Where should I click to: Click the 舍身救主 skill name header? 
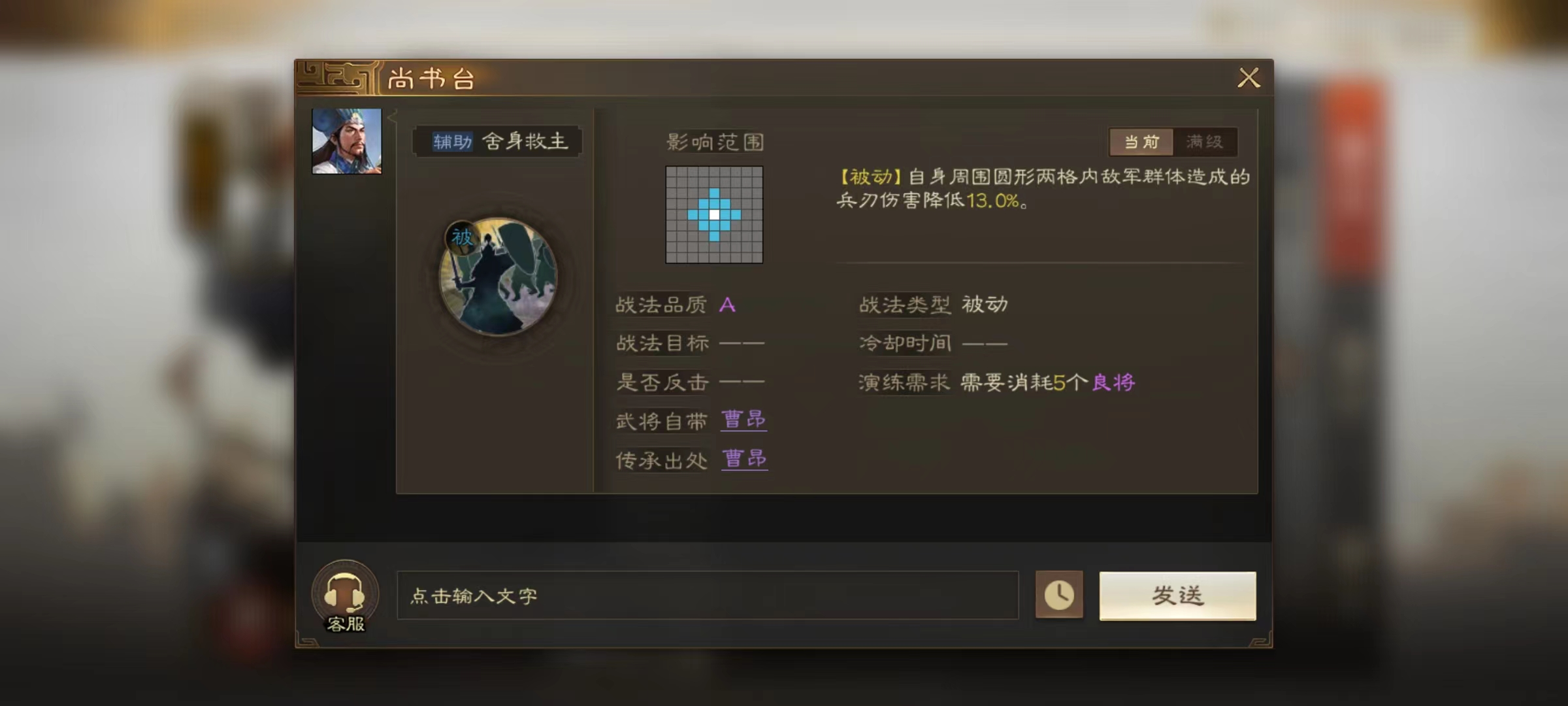(x=525, y=141)
